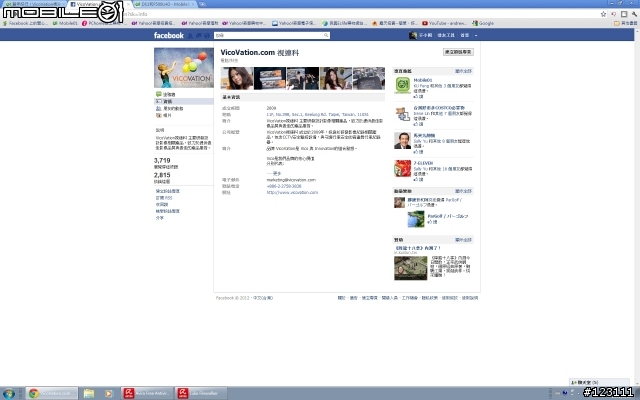640x400 pixels.
Task: Open the first strip photo of woman's face
Action: click(x=237, y=78)
